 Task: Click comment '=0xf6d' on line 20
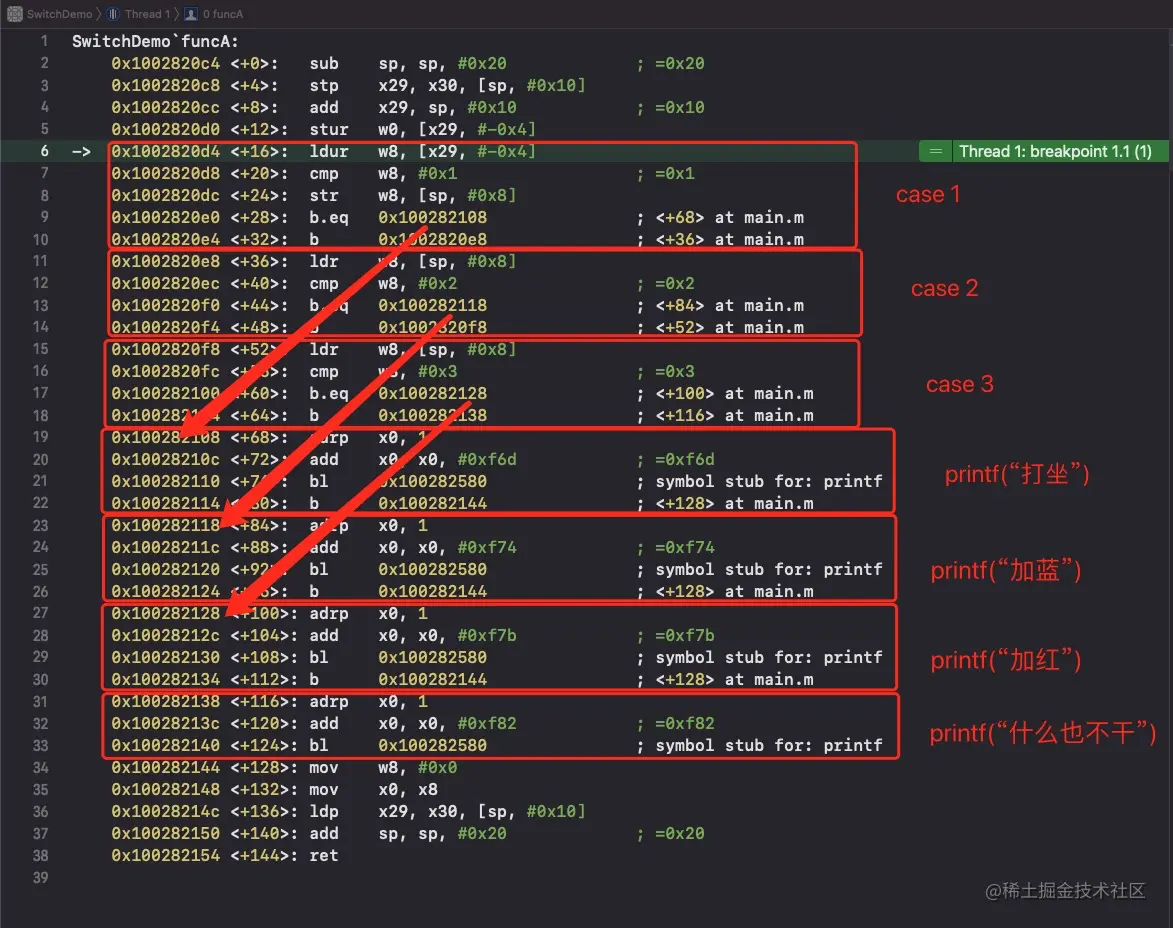(684, 460)
